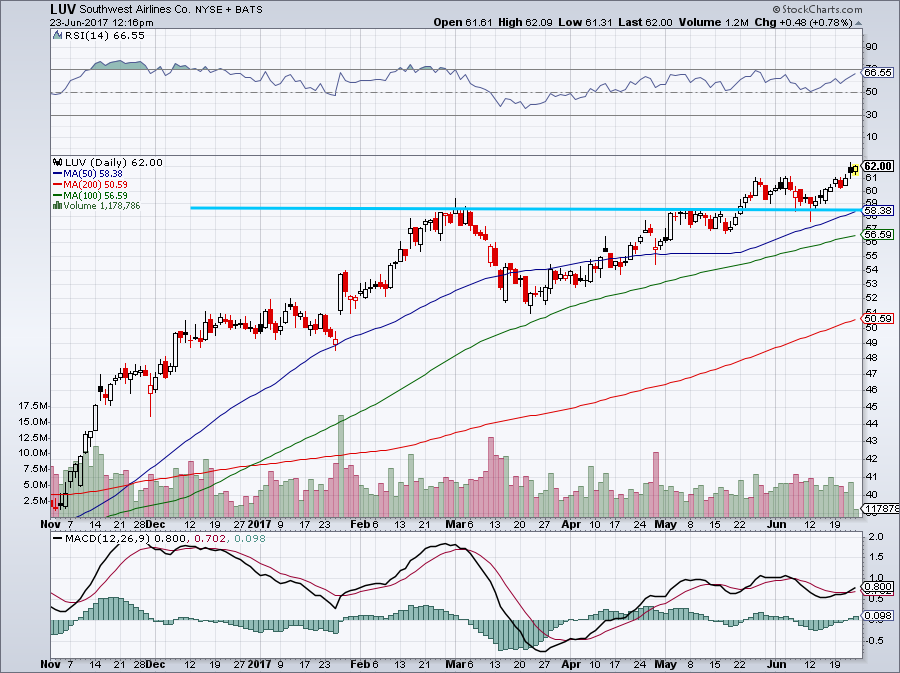Click the 0.098 tag on MACD axis
Image resolution: width=900 pixels, height=673 pixels.
pyautogui.click(x=878, y=616)
